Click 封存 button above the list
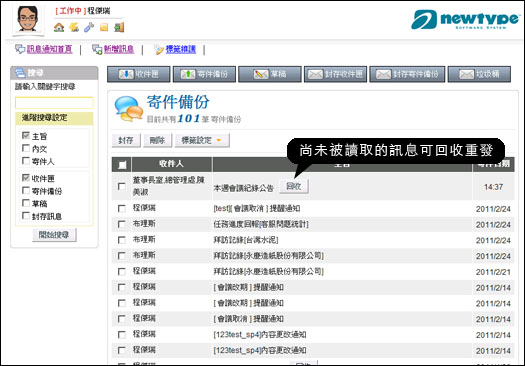525x366 pixels. tap(126, 140)
